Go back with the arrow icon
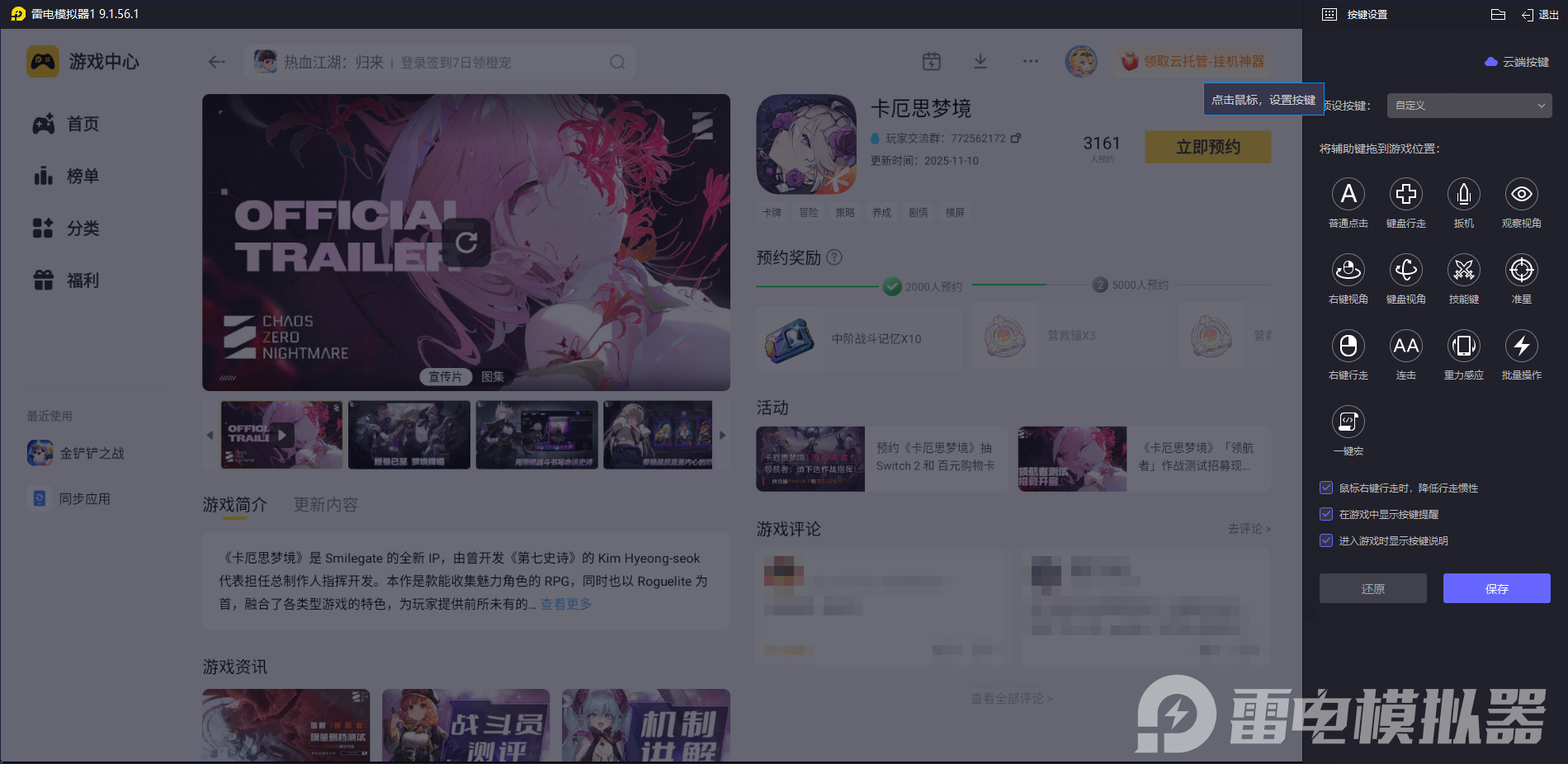The width and height of the screenshot is (1568, 764). (x=217, y=62)
